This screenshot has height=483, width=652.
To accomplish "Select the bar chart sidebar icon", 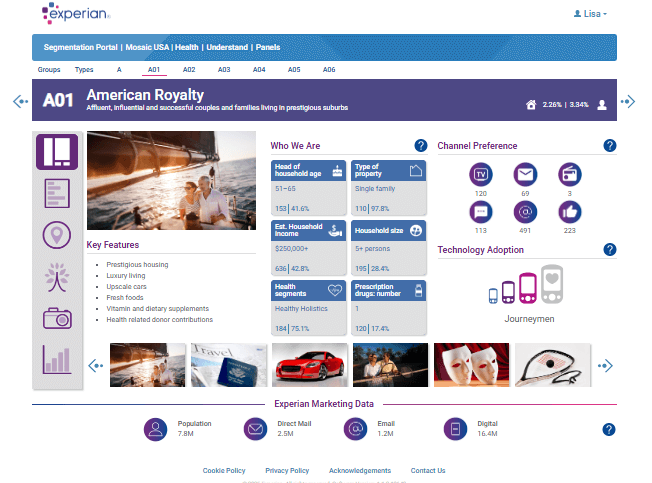I will (57, 358).
